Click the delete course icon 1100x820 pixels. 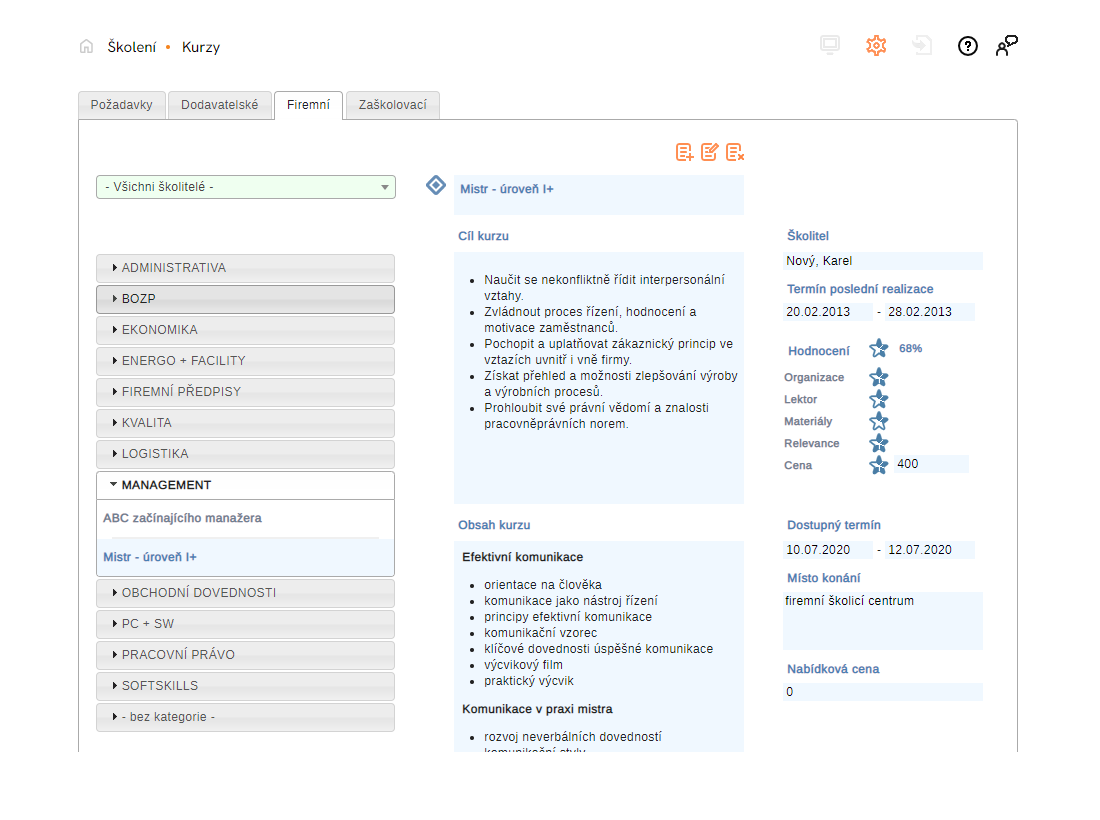pos(735,152)
